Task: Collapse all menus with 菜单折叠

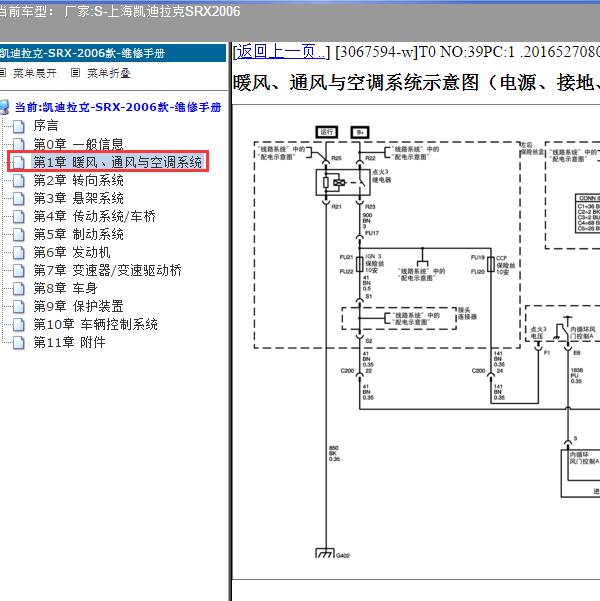Action: pos(109,73)
